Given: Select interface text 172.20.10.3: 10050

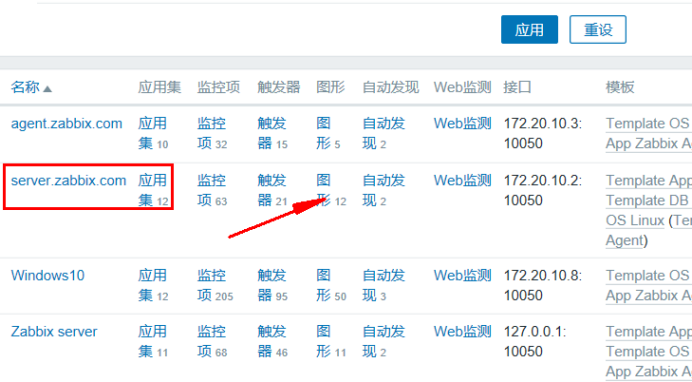Looking at the screenshot, I should [x=543, y=133].
